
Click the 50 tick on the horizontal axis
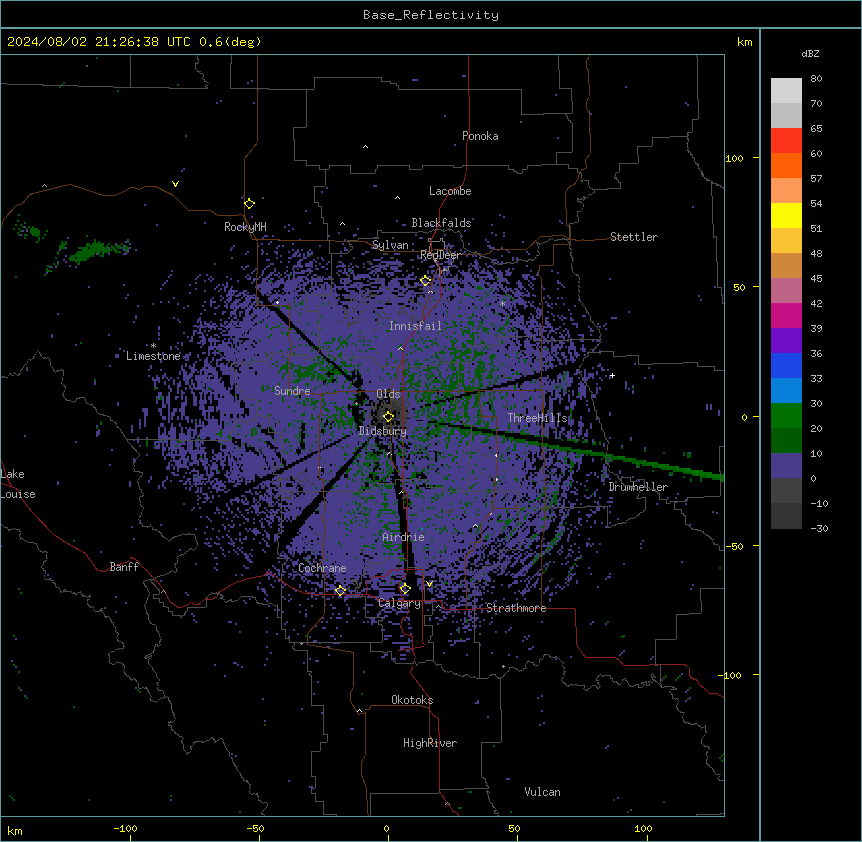514,828
